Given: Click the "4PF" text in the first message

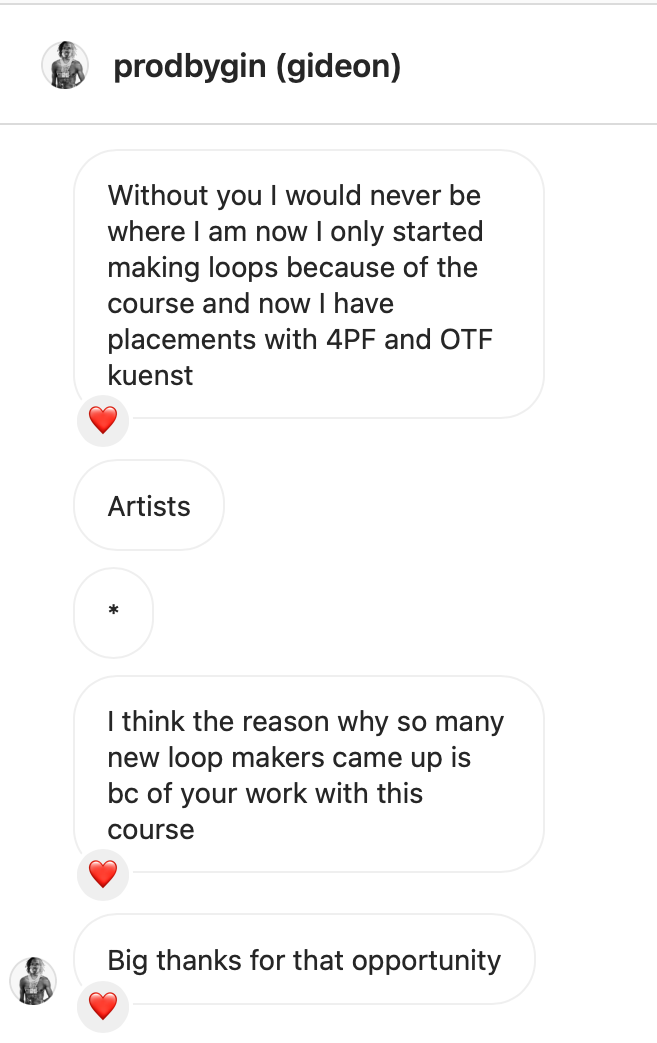Looking at the screenshot, I should point(351,339).
